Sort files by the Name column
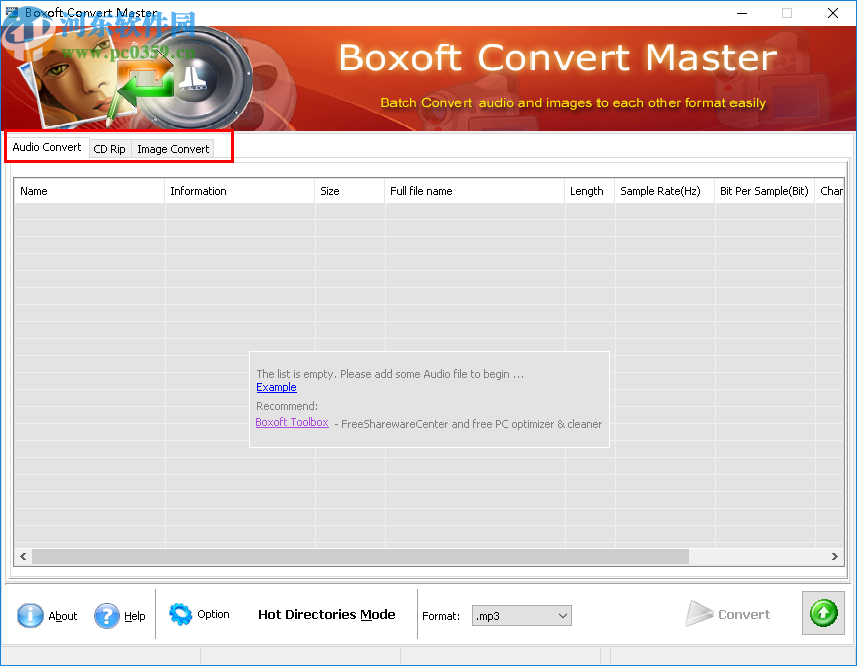The height and width of the screenshot is (666, 857). (x=88, y=190)
